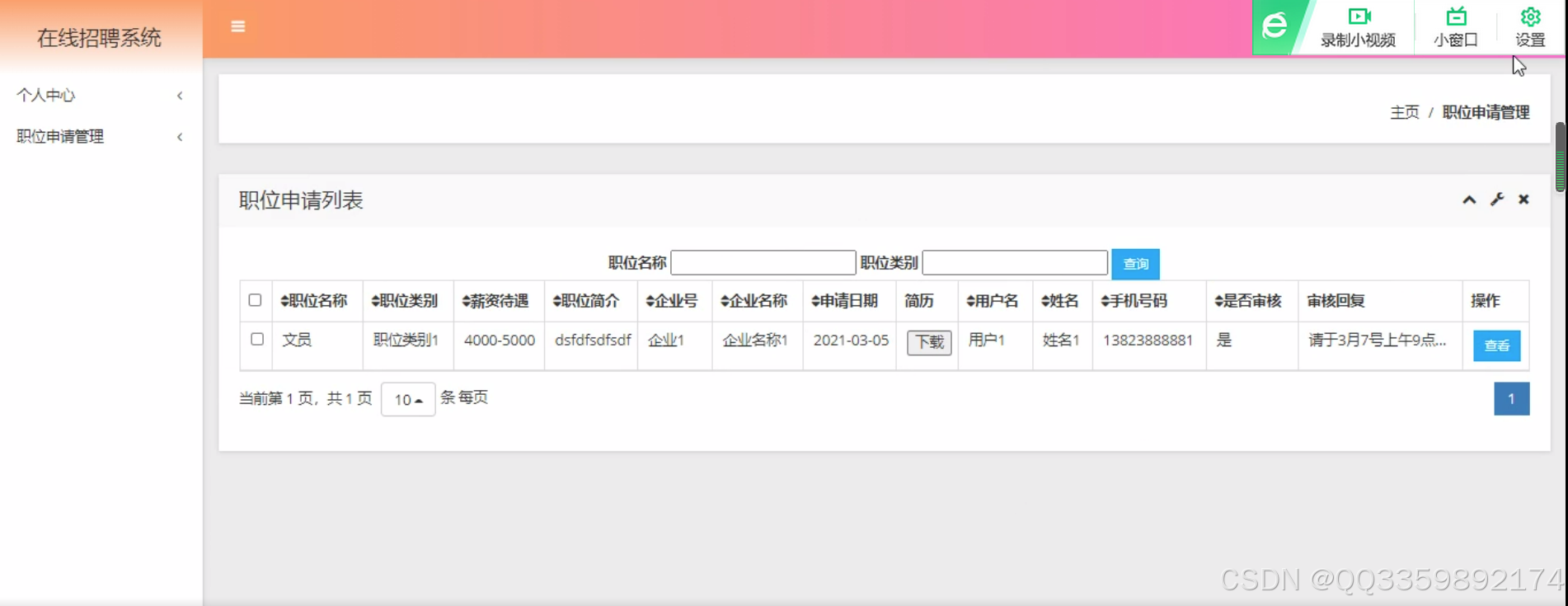Screen dimensions: 1568x606
Task: Open the 录制小视频 recording tool
Action: pyautogui.click(x=1358, y=27)
